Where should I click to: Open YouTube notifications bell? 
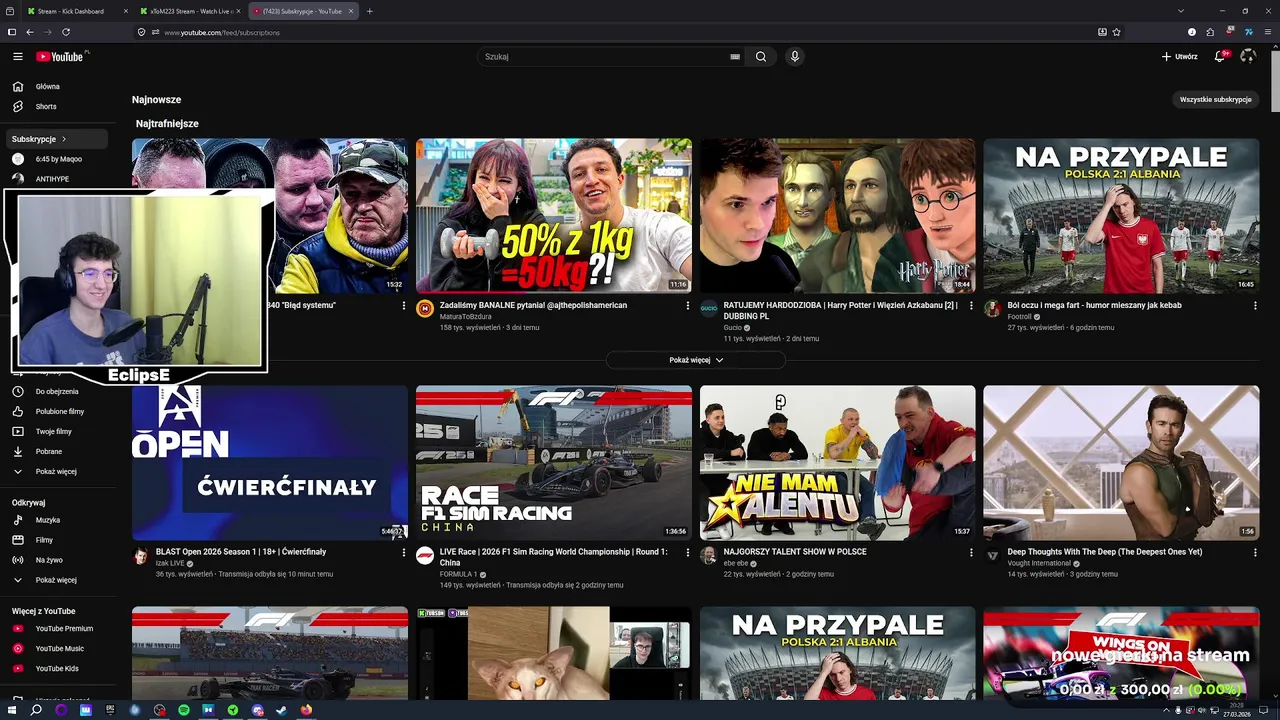pos(1220,57)
